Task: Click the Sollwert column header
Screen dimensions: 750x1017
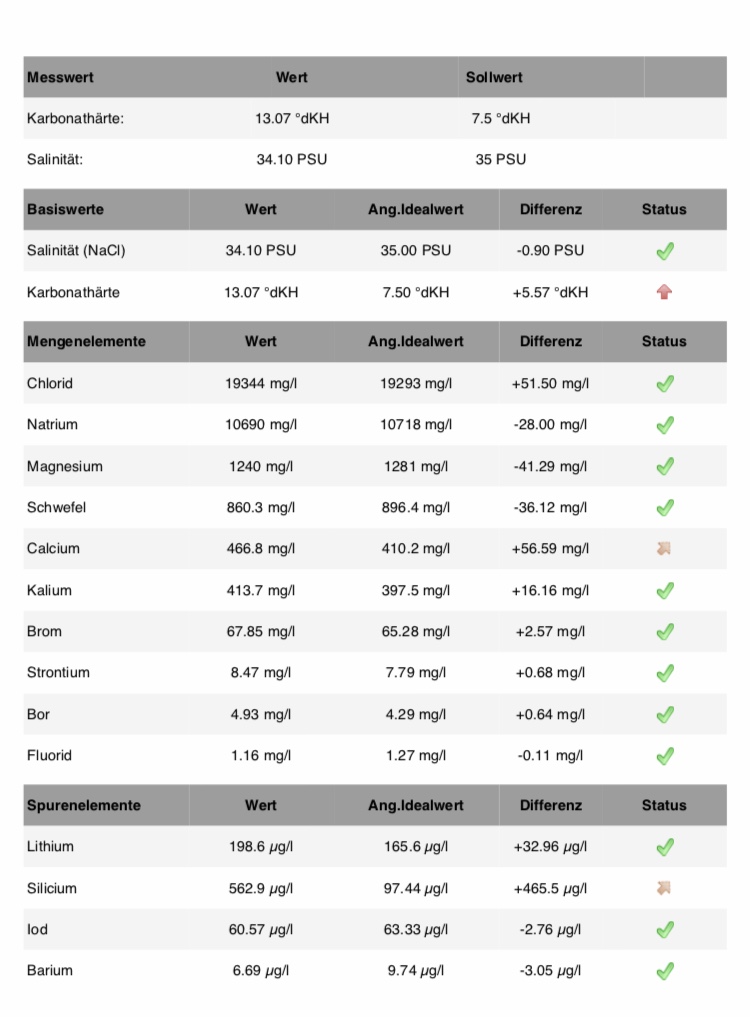Action: pyautogui.click(x=494, y=77)
